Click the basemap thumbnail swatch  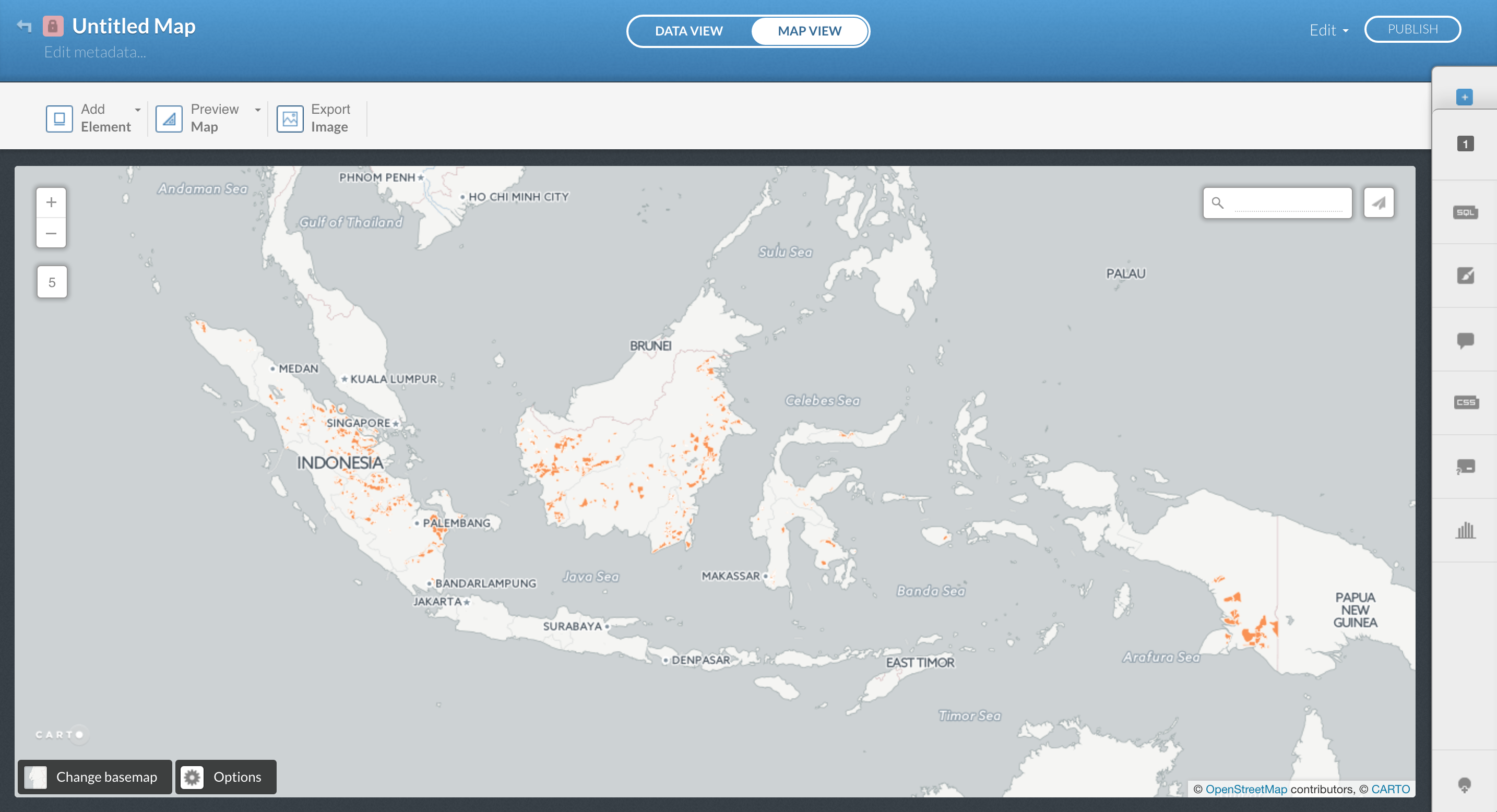click(x=35, y=777)
